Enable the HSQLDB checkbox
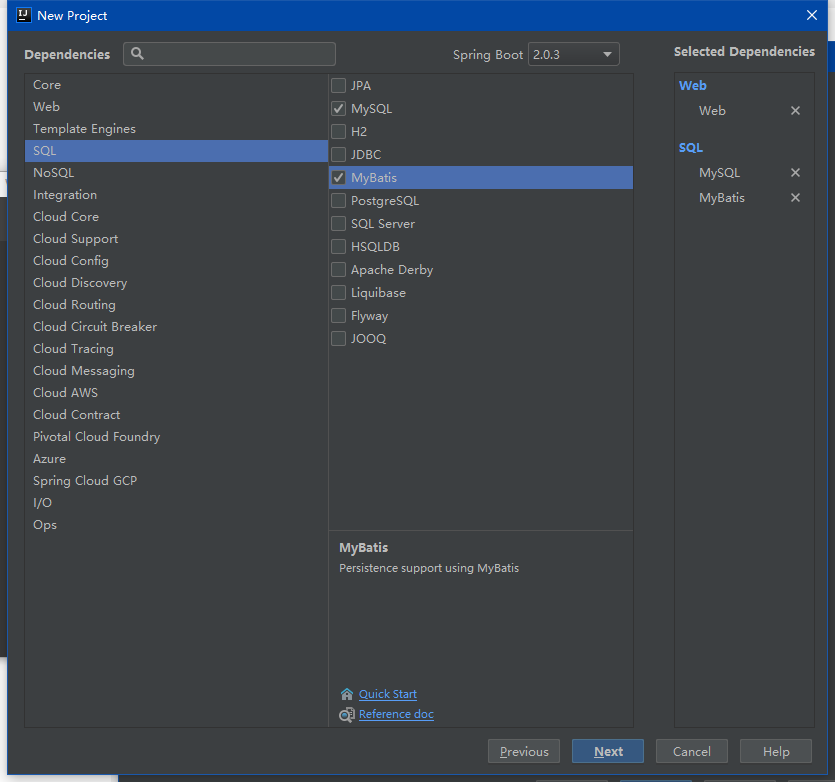 click(339, 247)
